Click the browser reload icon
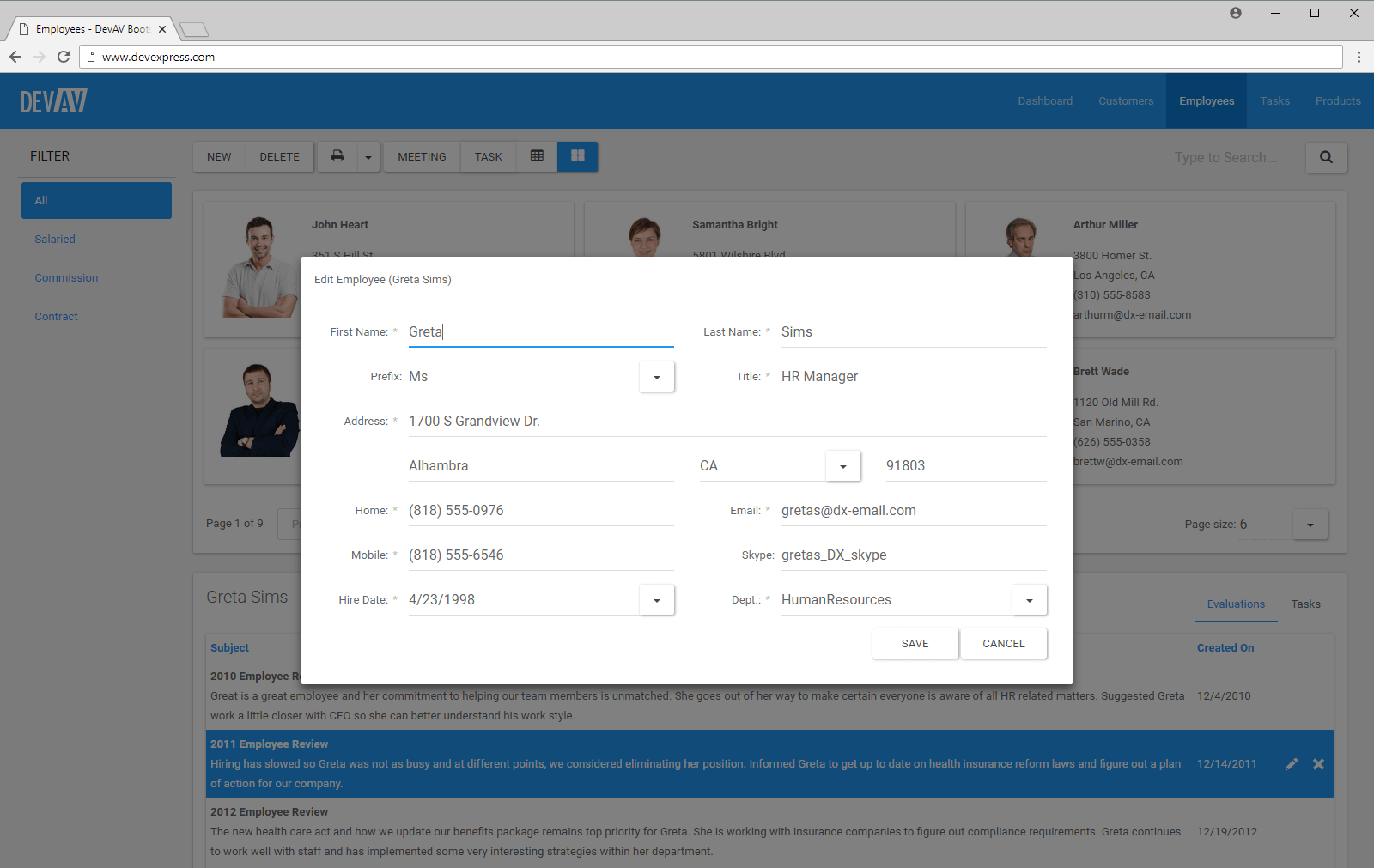The height and width of the screenshot is (868, 1374). tap(64, 57)
